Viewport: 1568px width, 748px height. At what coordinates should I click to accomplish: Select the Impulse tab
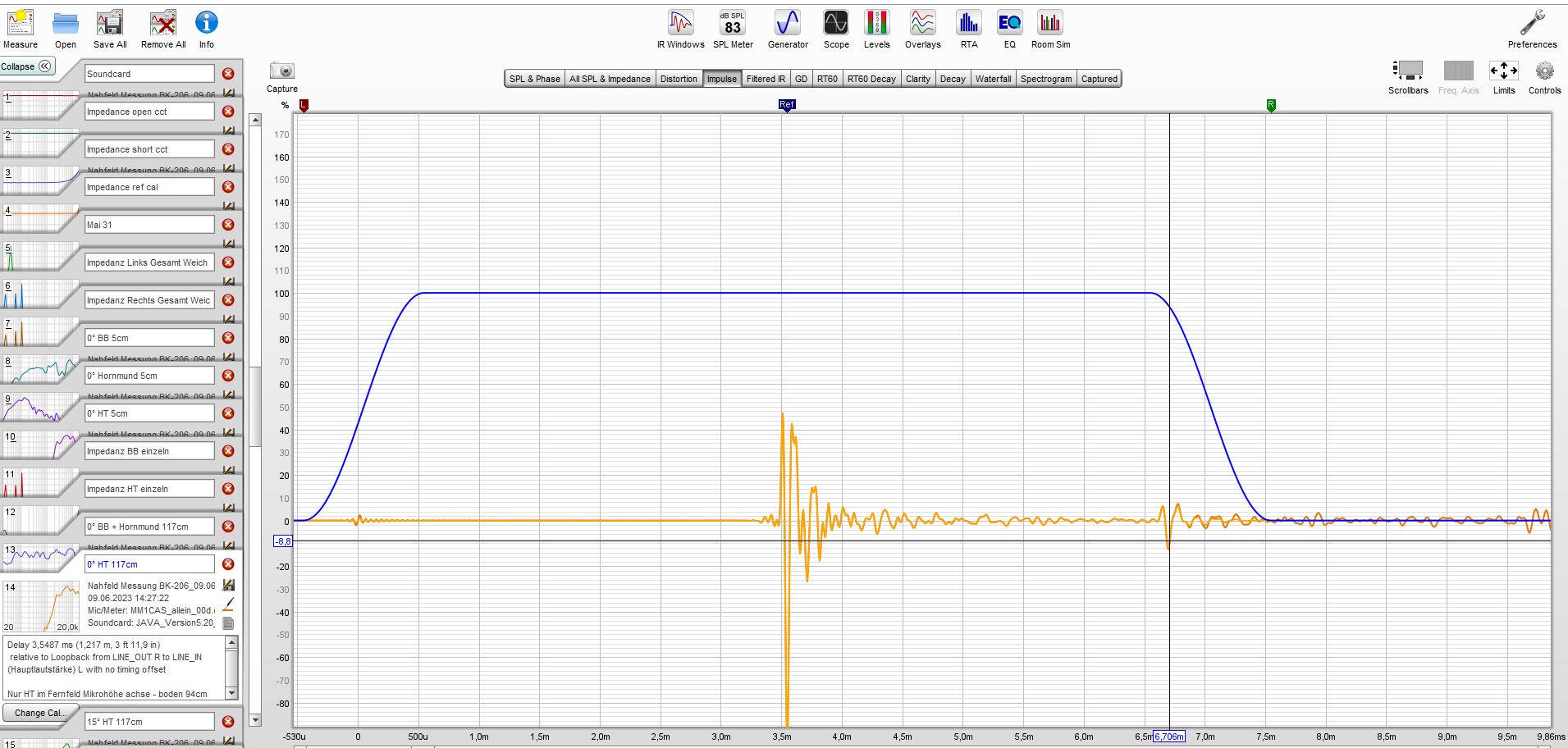click(722, 79)
